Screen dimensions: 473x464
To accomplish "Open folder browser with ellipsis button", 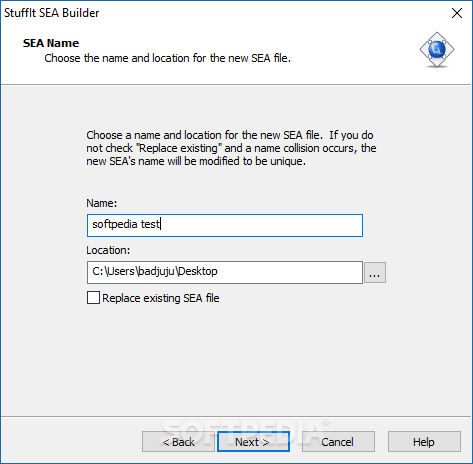I will [x=375, y=272].
